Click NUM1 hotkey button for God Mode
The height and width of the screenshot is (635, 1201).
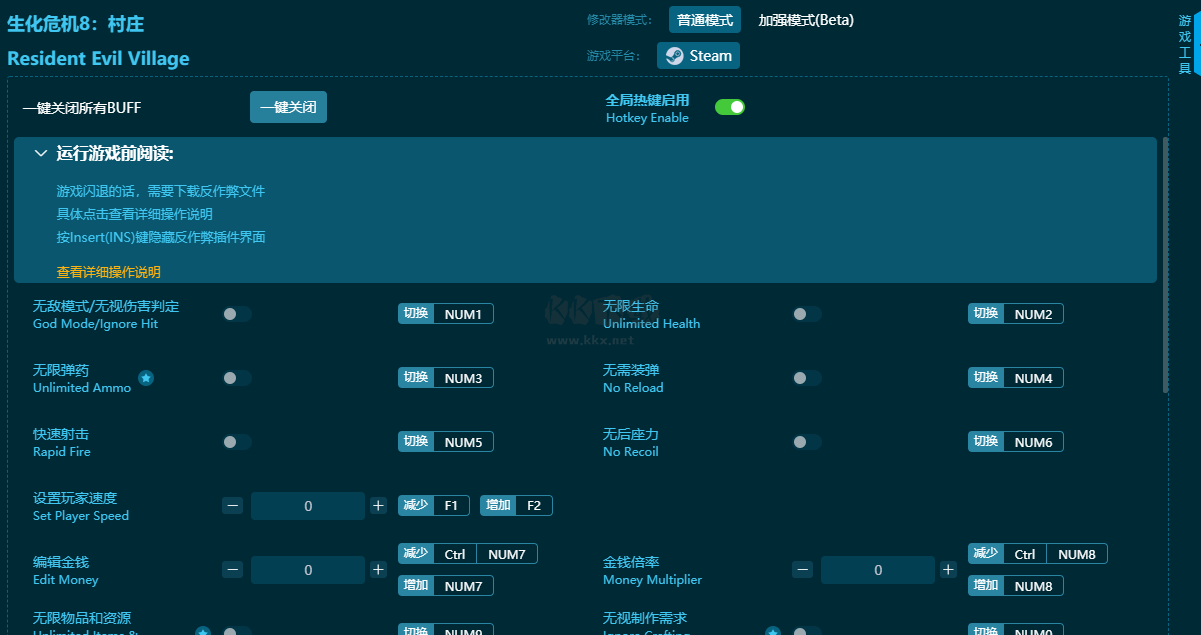[446, 314]
